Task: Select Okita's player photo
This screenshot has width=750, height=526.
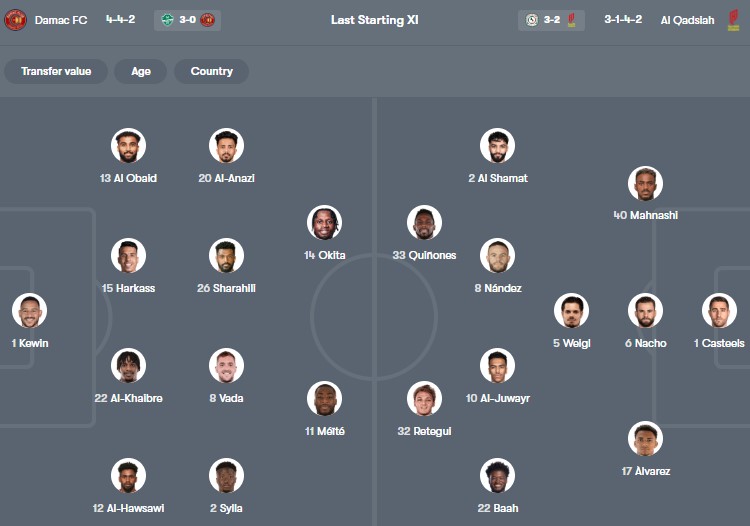Action: 324,223
